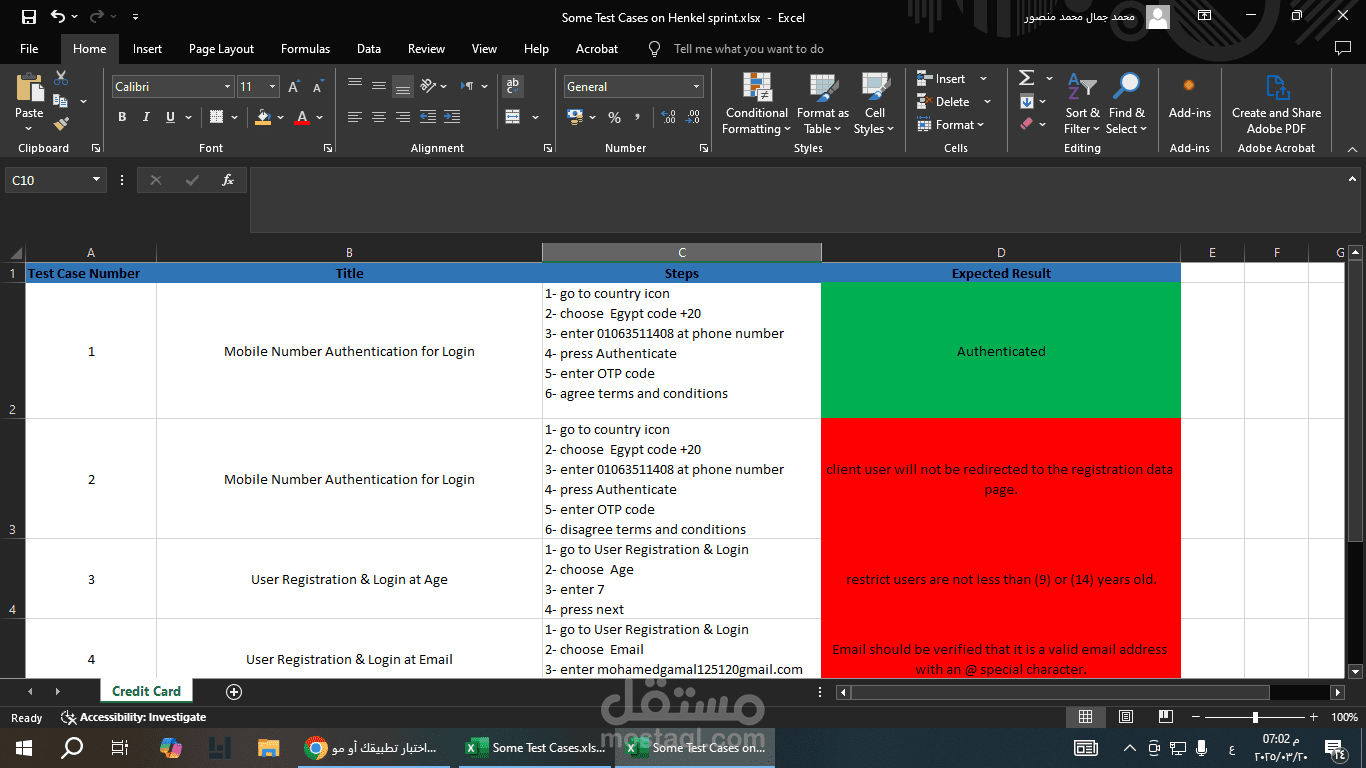Select column D header
Screen dimensions: 1366x768
click(1001, 253)
